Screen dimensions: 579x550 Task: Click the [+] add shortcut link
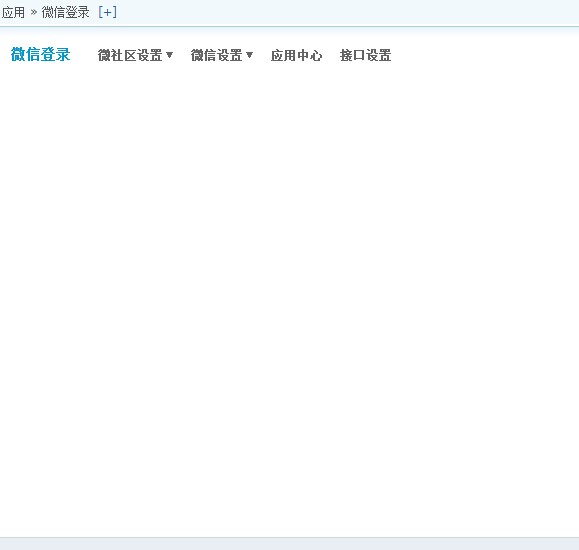107,13
